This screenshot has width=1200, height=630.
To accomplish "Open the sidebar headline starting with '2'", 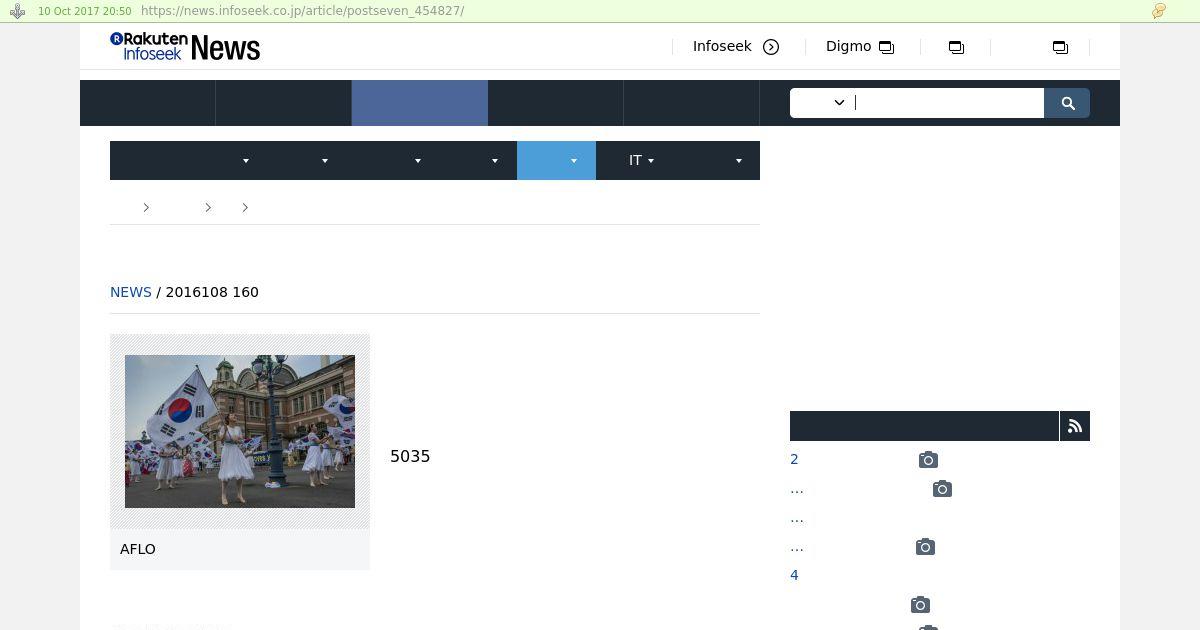I will pyautogui.click(x=794, y=460).
